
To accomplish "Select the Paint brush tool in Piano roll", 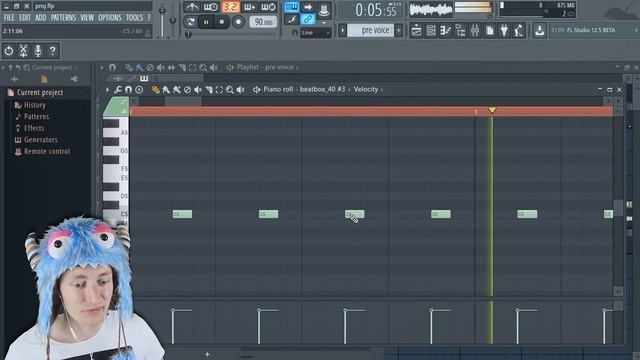I will click(x=166, y=90).
